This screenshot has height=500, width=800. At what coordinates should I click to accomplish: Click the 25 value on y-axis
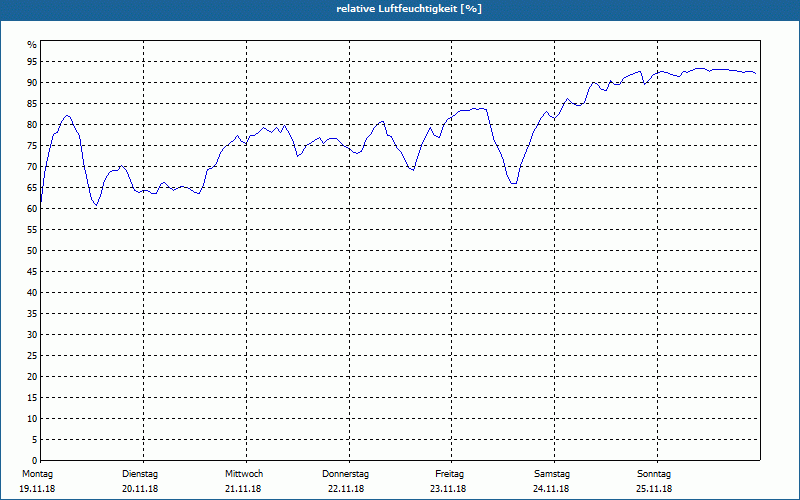32,356
